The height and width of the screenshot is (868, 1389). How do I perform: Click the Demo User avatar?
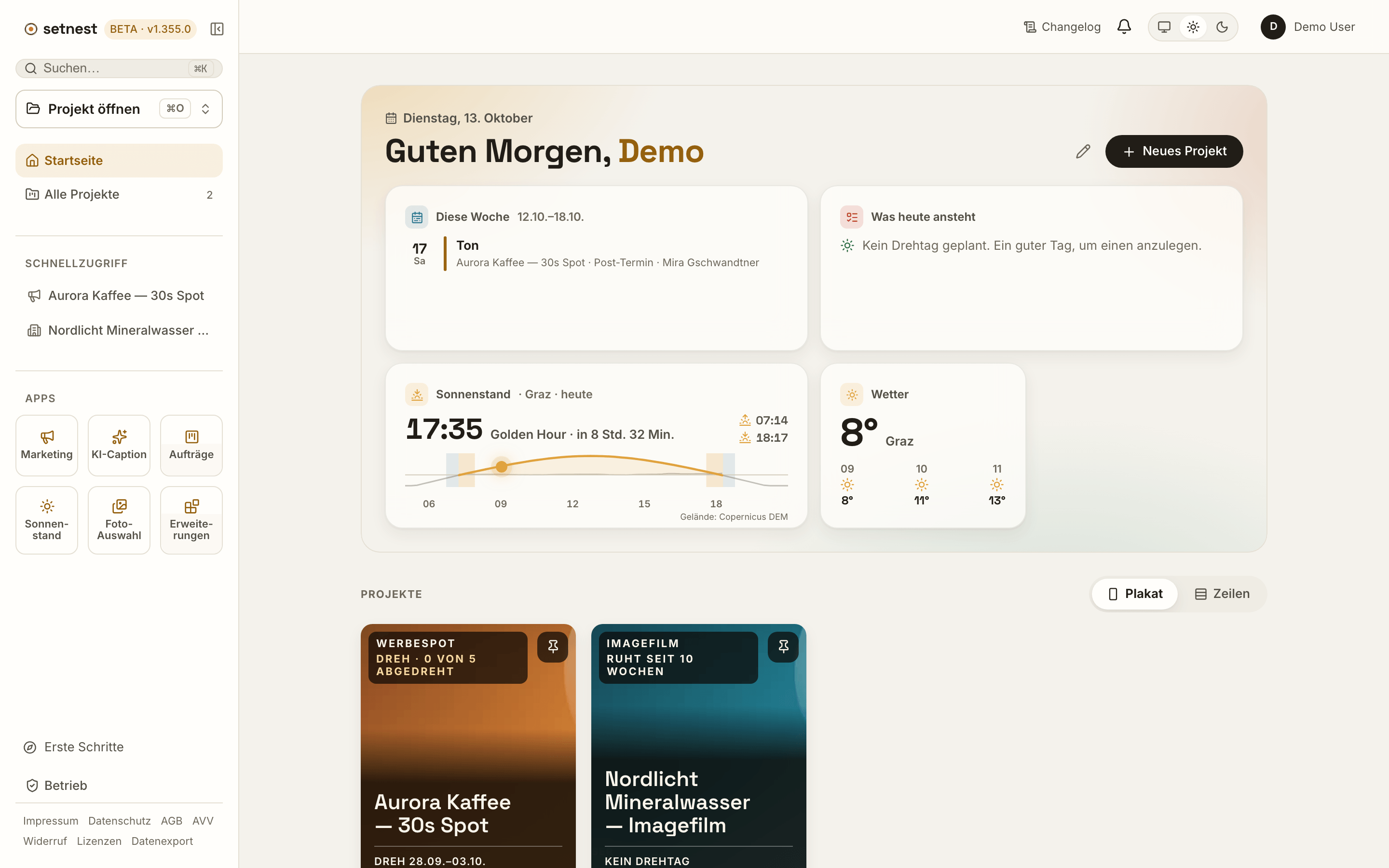pyautogui.click(x=1272, y=27)
